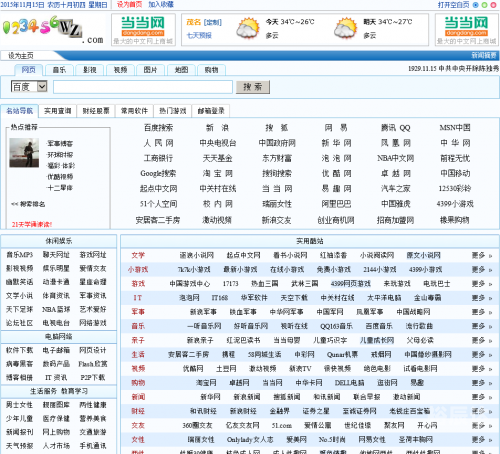The height and width of the screenshot is (454, 500).
Task: Open the 实用查询 tab
Action: click(58, 111)
